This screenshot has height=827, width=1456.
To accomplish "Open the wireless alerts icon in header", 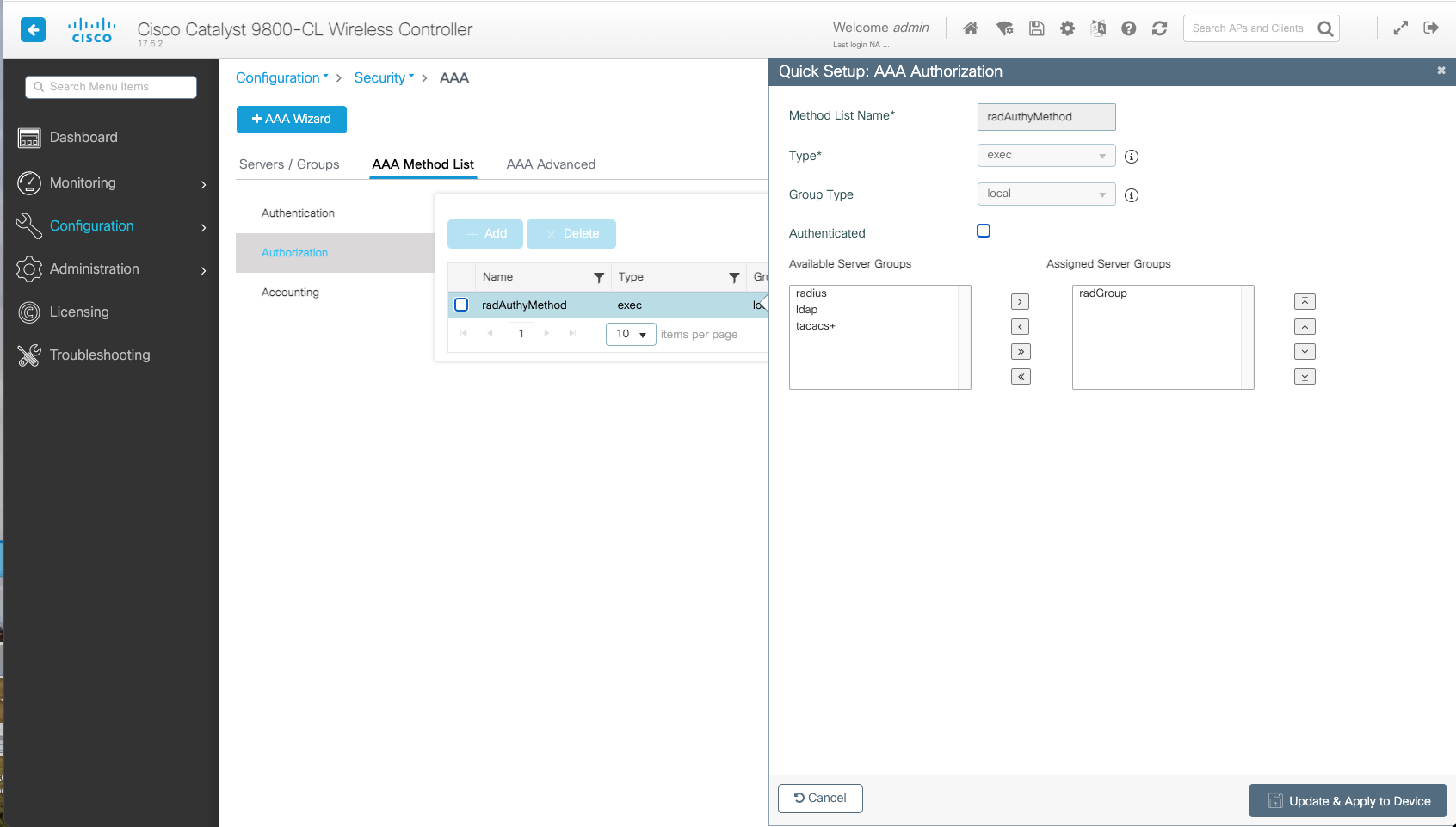I will tap(1004, 28).
